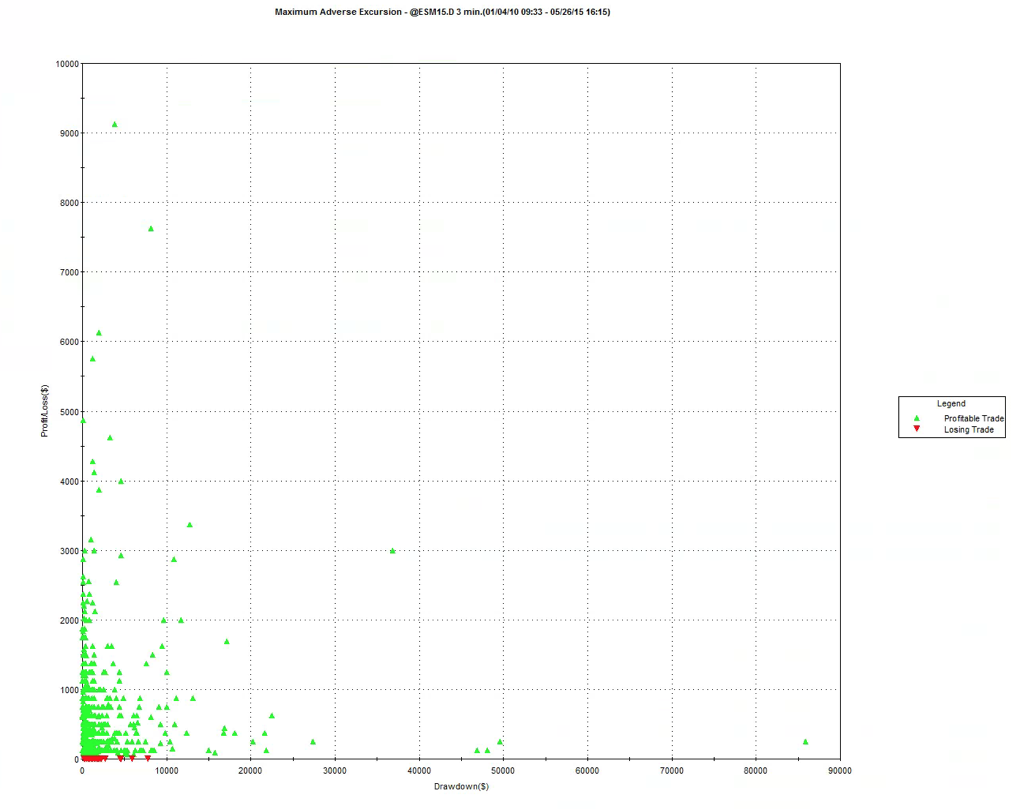The height and width of the screenshot is (809, 1011).
Task: Click the 40000 tick on the drawdown axis
Action: point(419,770)
